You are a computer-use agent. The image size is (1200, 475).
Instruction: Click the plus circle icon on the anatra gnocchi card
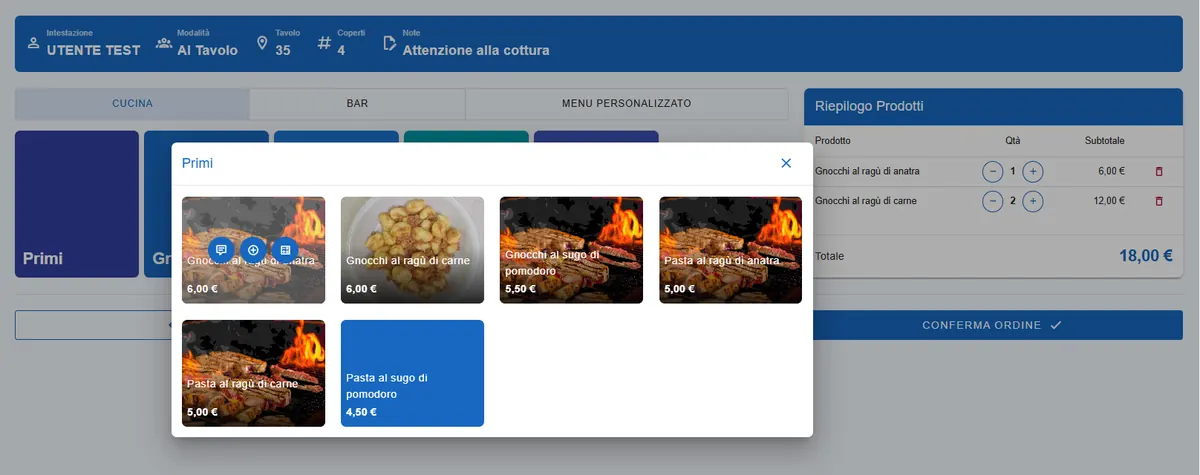[253, 250]
